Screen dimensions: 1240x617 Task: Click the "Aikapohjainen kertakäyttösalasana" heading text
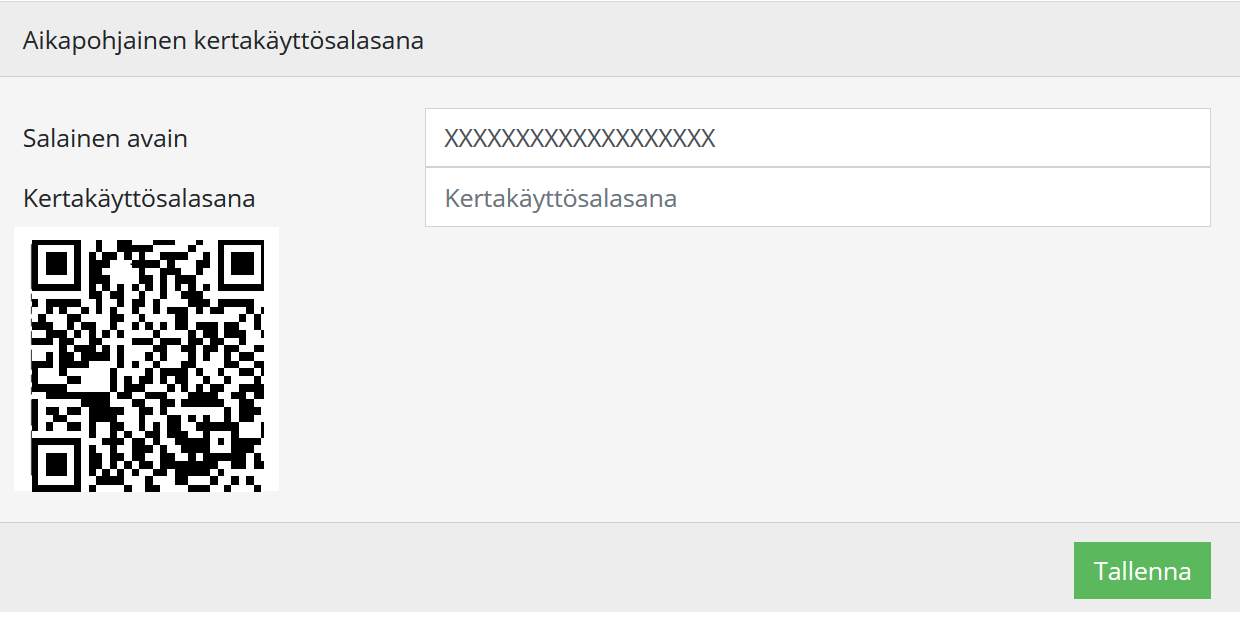(223, 41)
